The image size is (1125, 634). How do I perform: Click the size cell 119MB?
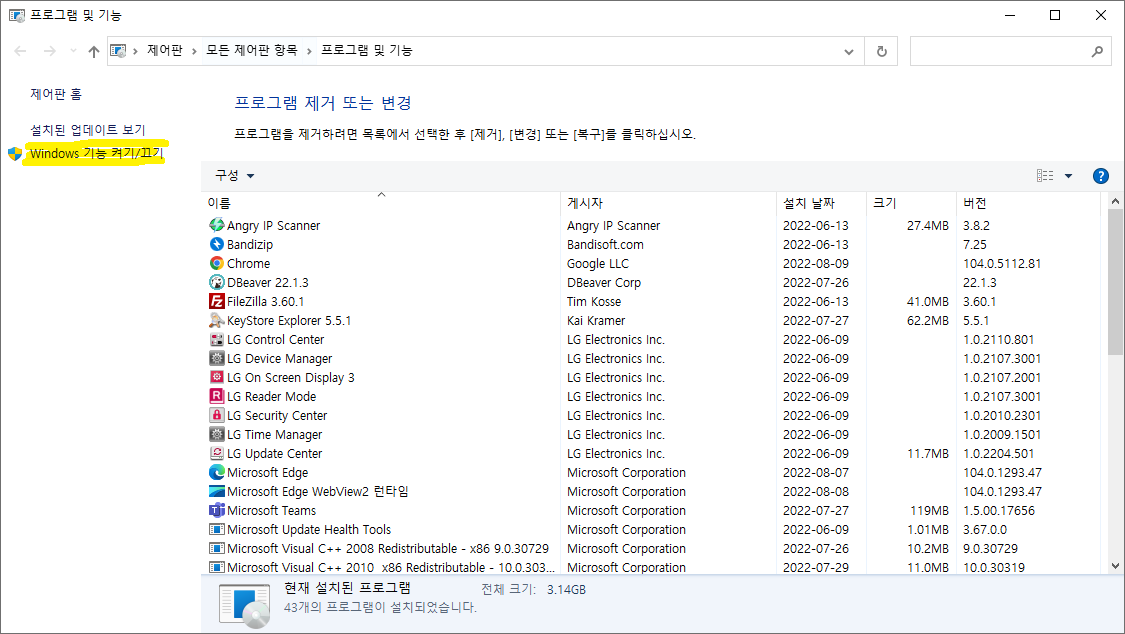coord(929,511)
